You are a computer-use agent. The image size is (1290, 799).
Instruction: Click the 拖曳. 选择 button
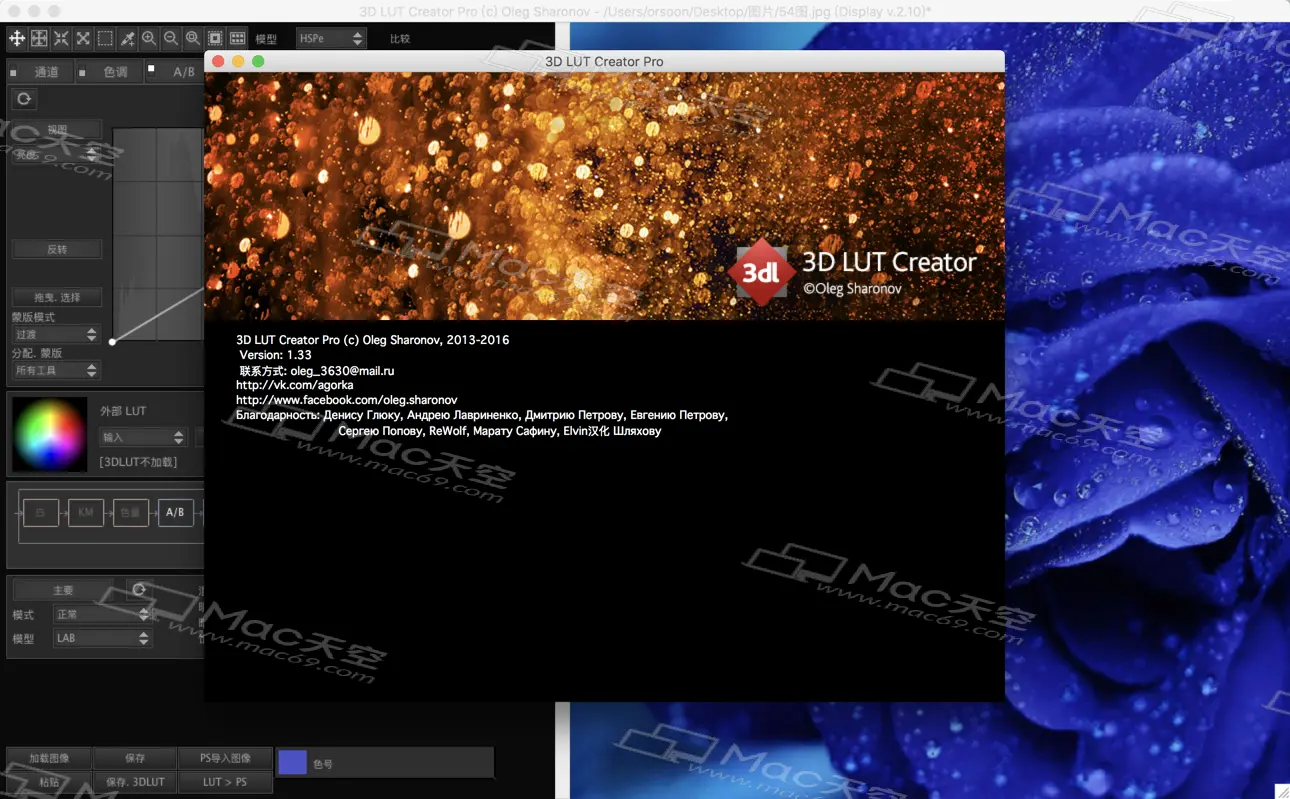click(x=57, y=297)
